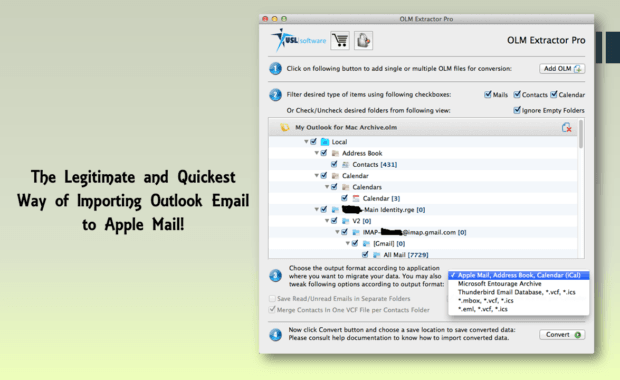Toggle Ignore Empty Folders checkbox
Viewport: 620px width, 380px height.
click(517, 110)
